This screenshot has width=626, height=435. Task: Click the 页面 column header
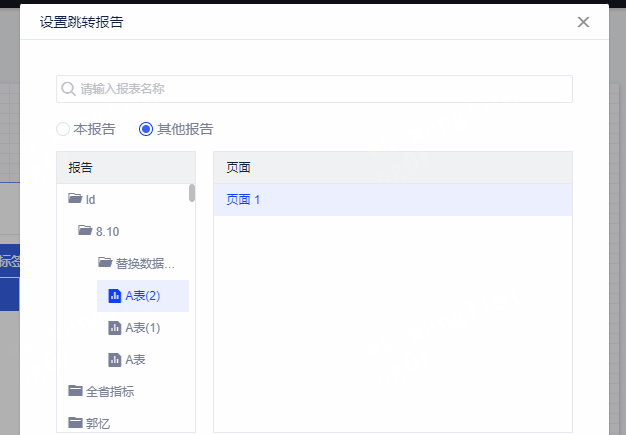pyautogui.click(x=393, y=168)
